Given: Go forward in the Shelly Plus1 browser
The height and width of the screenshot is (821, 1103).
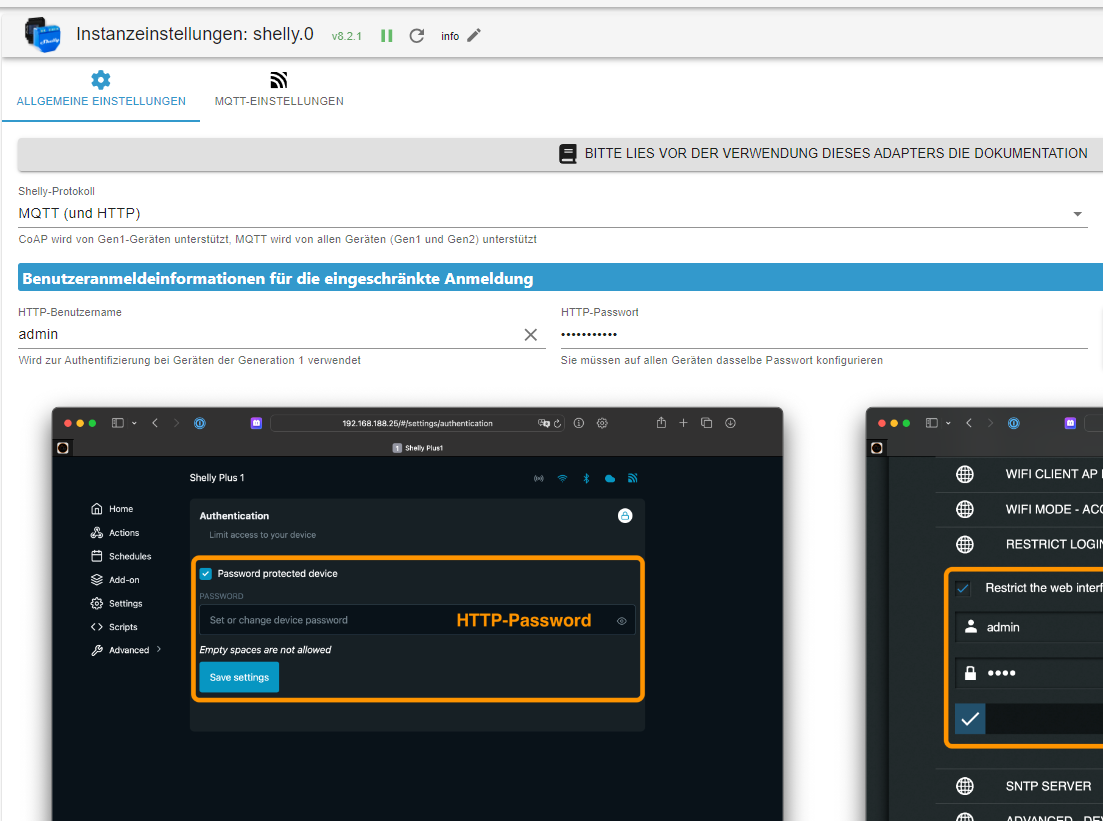Looking at the screenshot, I should tap(177, 423).
